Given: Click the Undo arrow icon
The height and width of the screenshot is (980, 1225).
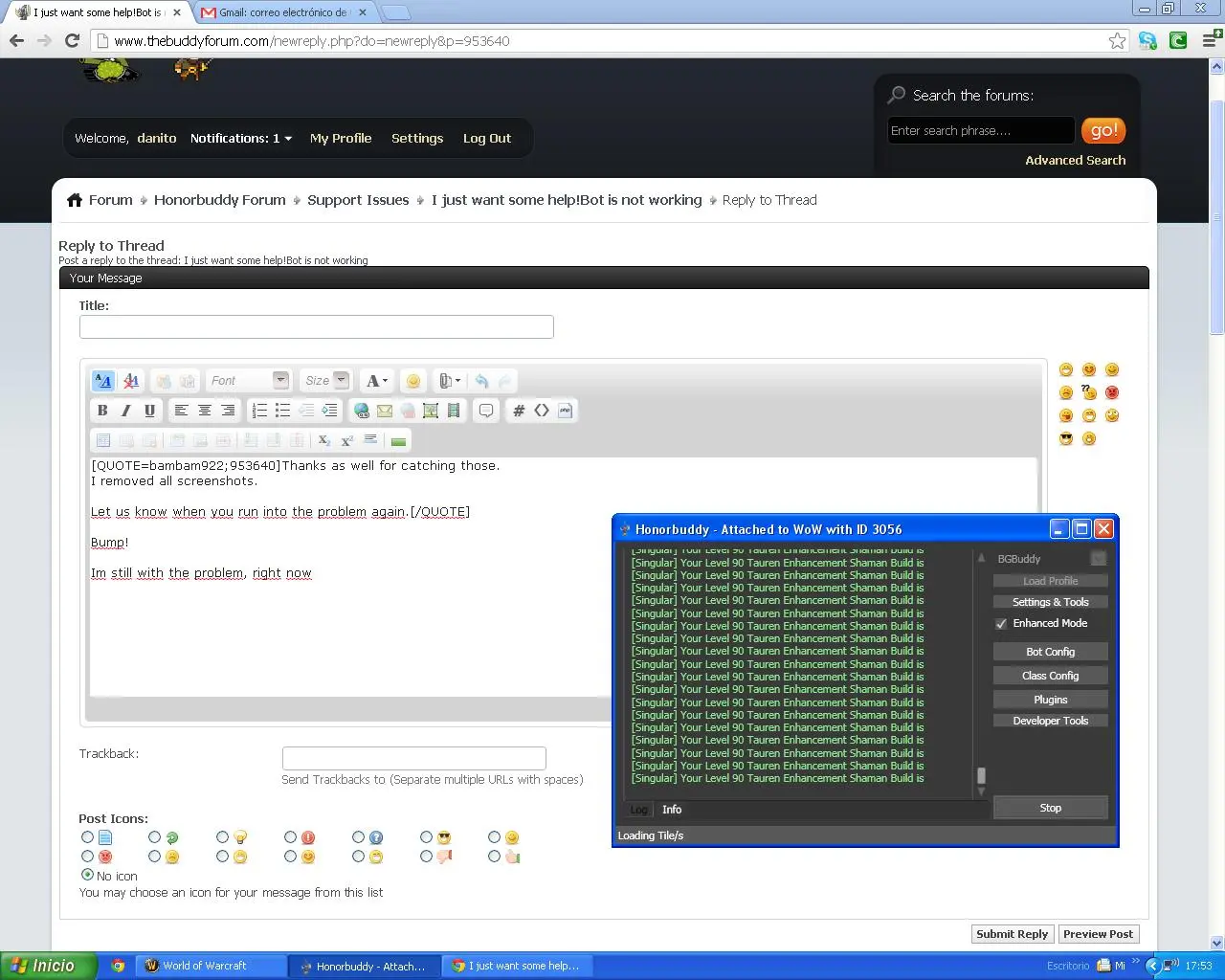Looking at the screenshot, I should [481, 381].
